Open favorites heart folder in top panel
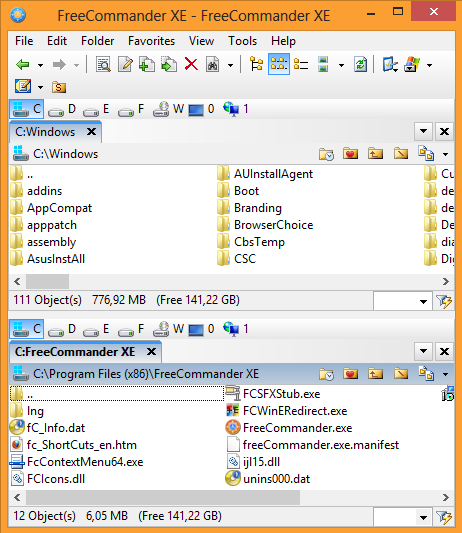 coord(350,154)
